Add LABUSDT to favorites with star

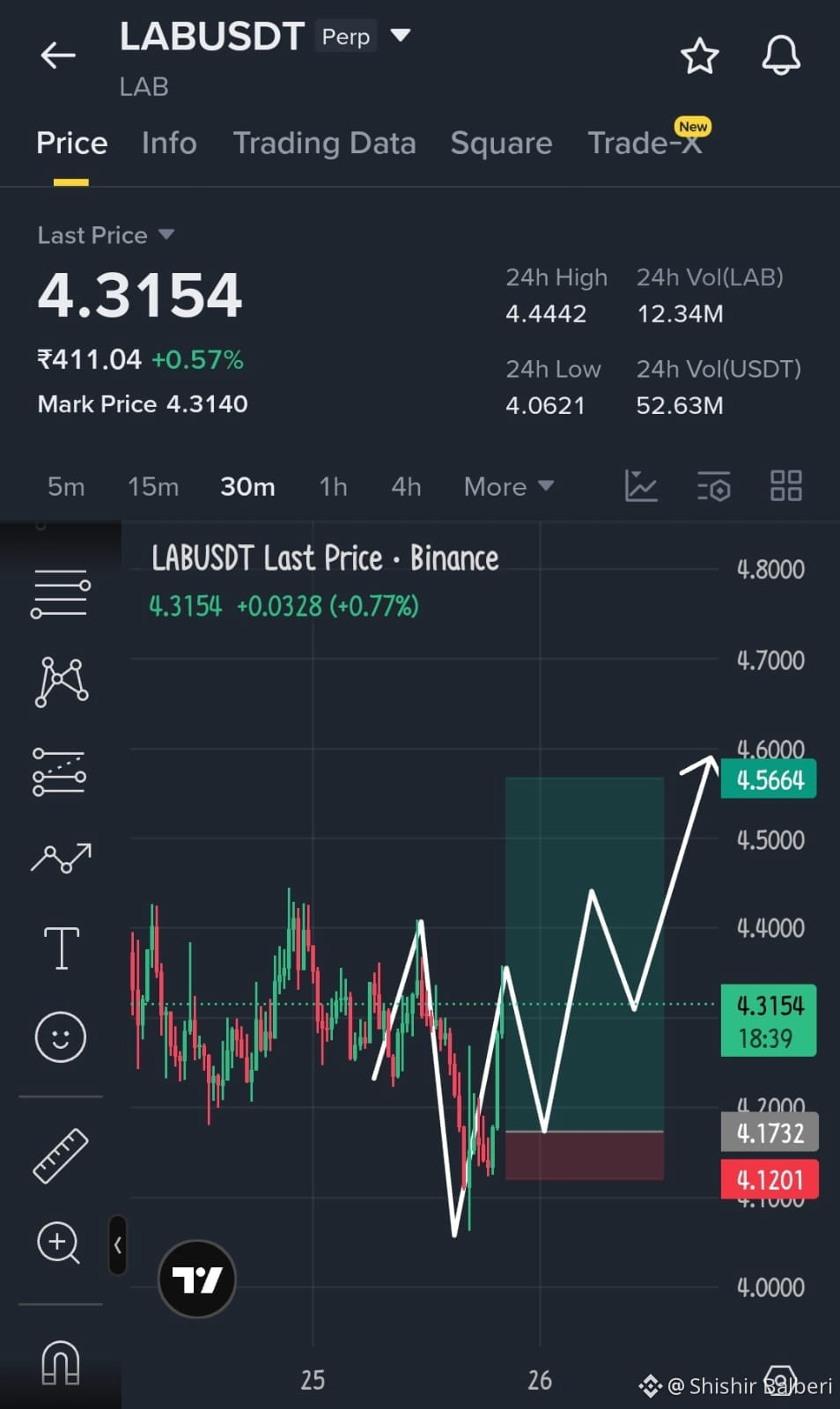[700, 56]
